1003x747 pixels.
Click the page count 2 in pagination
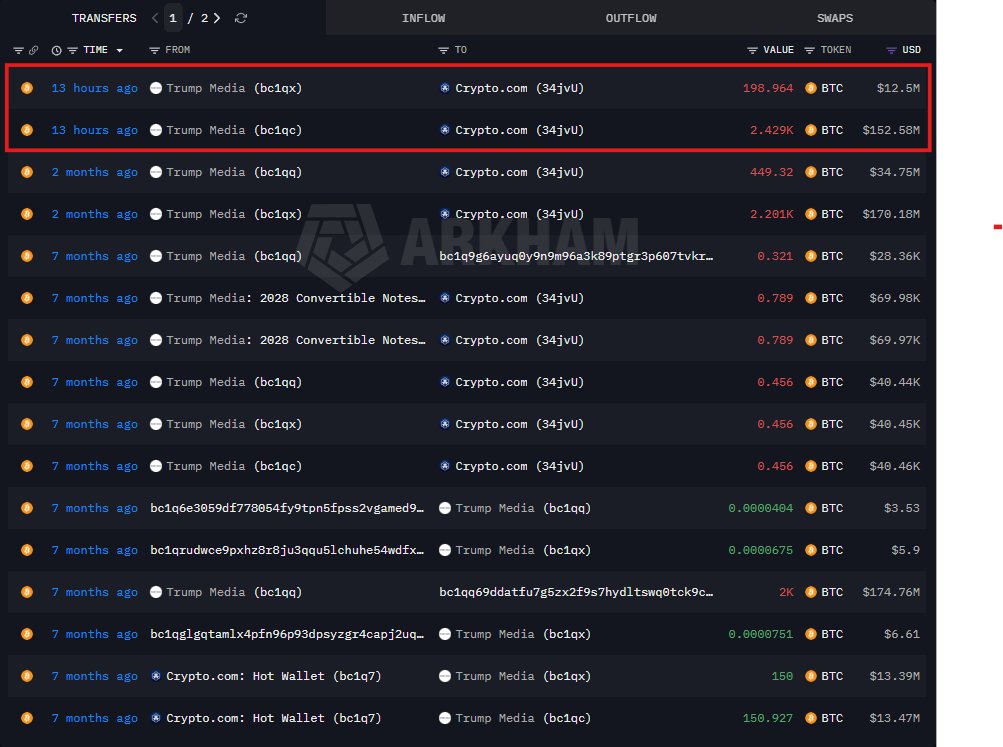[x=204, y=18]
